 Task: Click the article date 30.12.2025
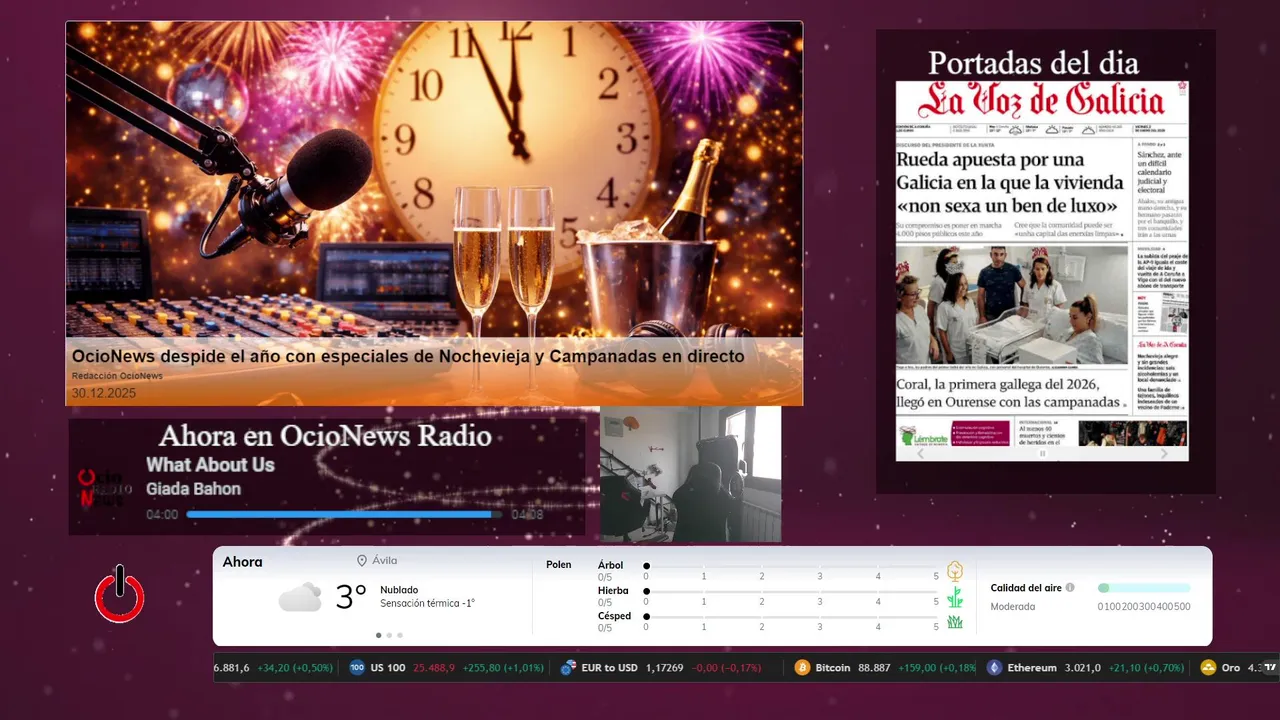coord(104,393)
